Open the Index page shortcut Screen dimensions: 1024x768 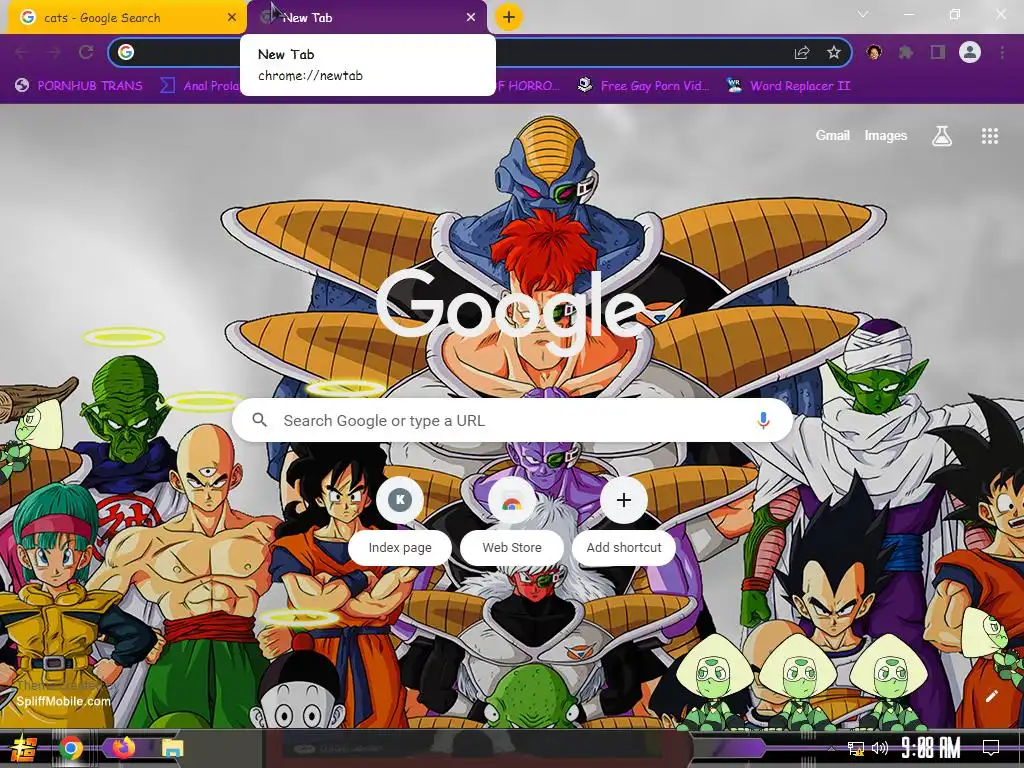click(400, 520)
